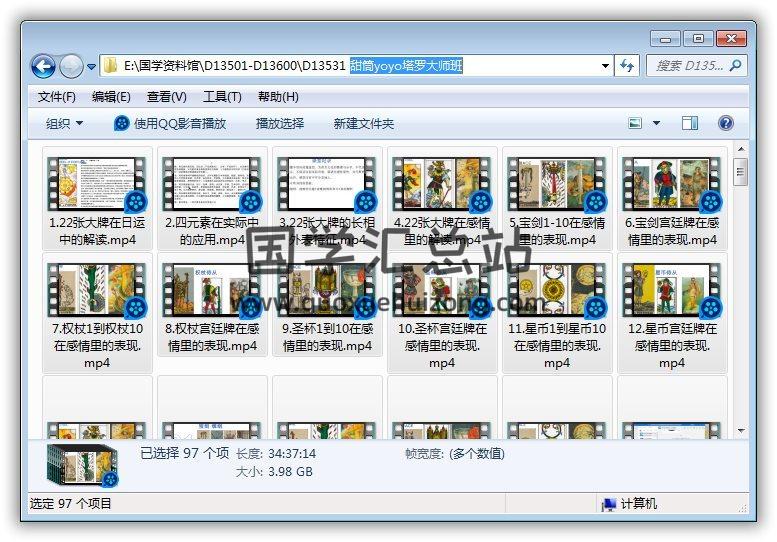Click 使用QQ影音播放 button
Screen dimensions: 777x542
pyautogui.click(x=170, y=123)
